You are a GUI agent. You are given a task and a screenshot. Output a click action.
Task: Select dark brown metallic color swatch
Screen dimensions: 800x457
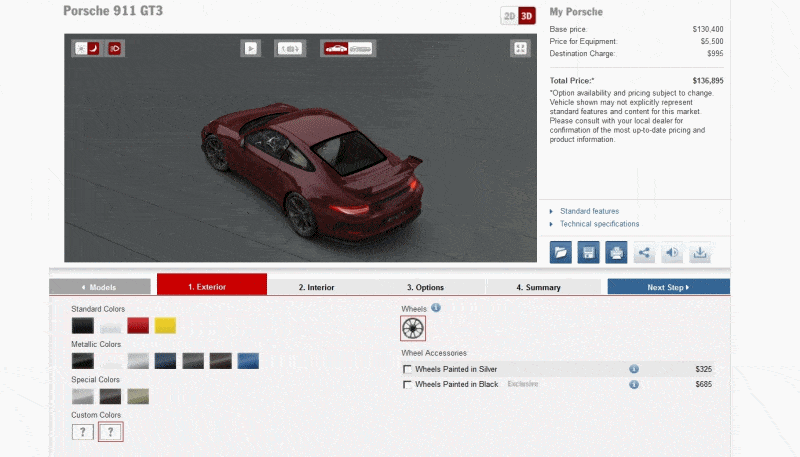coord(220,361)
